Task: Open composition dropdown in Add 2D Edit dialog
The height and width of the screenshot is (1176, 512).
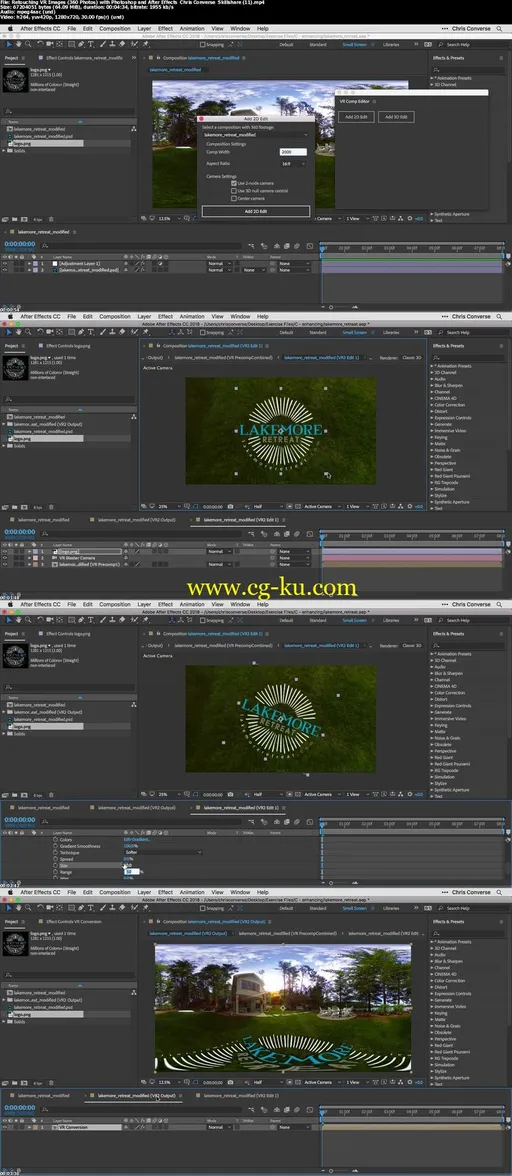Action: click(256, 135)
